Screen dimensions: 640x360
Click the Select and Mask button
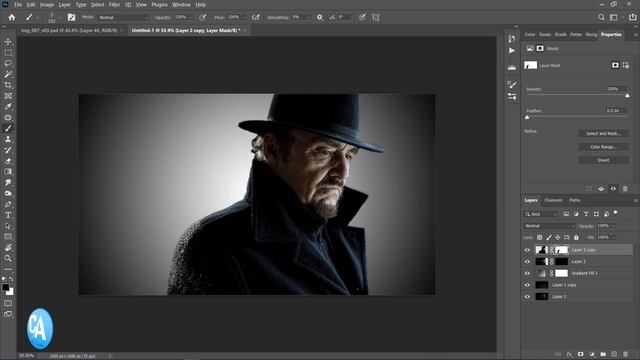point(603,133)
